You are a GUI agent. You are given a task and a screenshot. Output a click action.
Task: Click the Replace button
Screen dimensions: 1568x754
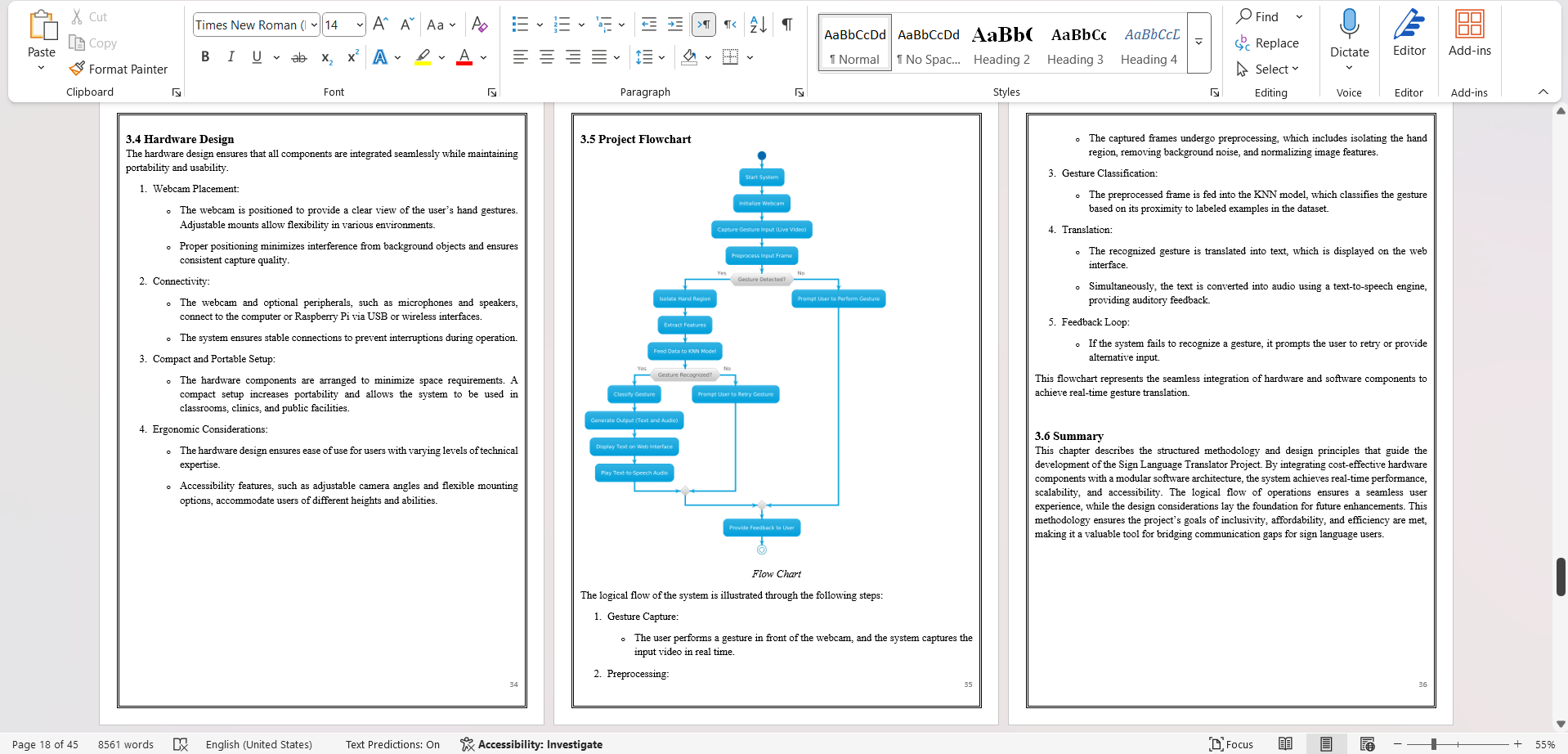tap(1269, 43)
